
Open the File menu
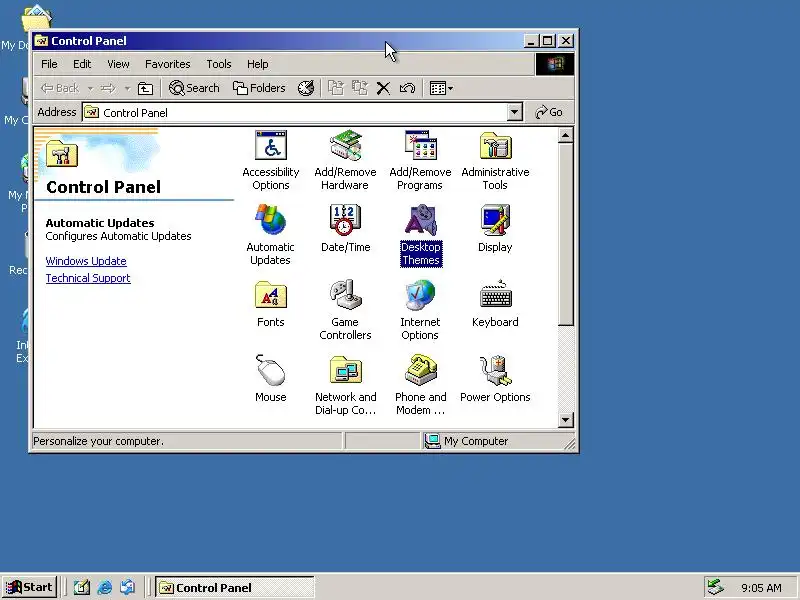click(x=49, y=64)
